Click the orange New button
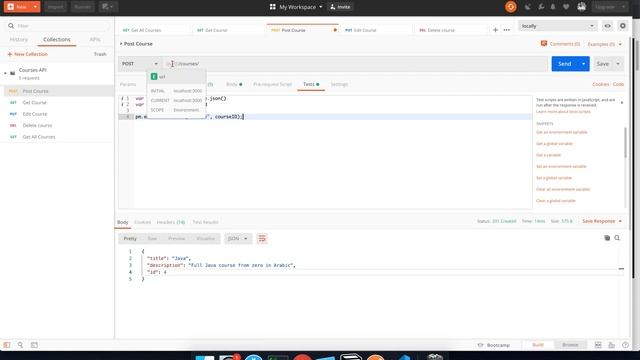 tap(18, 7)
